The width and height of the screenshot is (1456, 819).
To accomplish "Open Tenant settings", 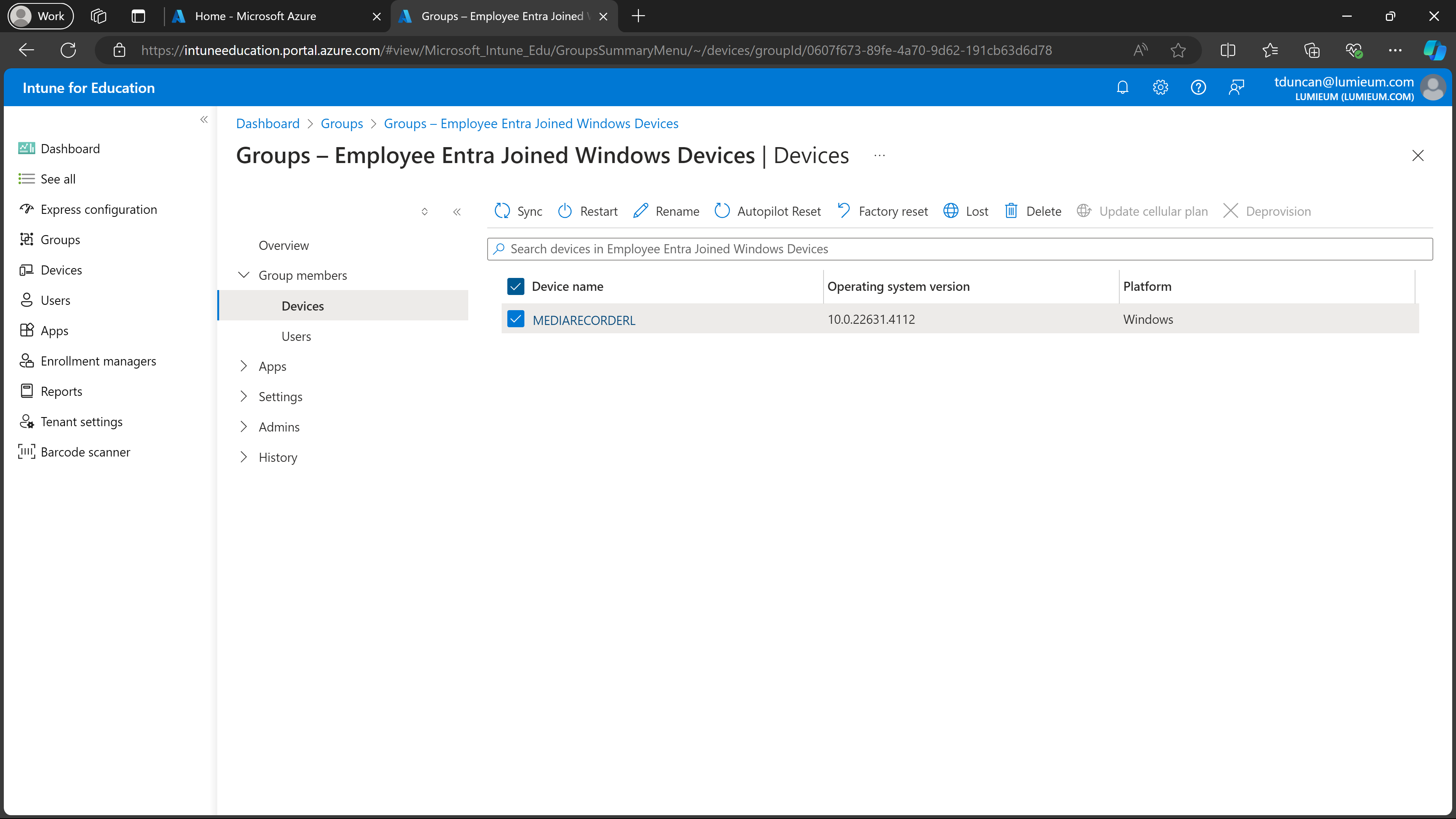I will click(x=82, y=422).
